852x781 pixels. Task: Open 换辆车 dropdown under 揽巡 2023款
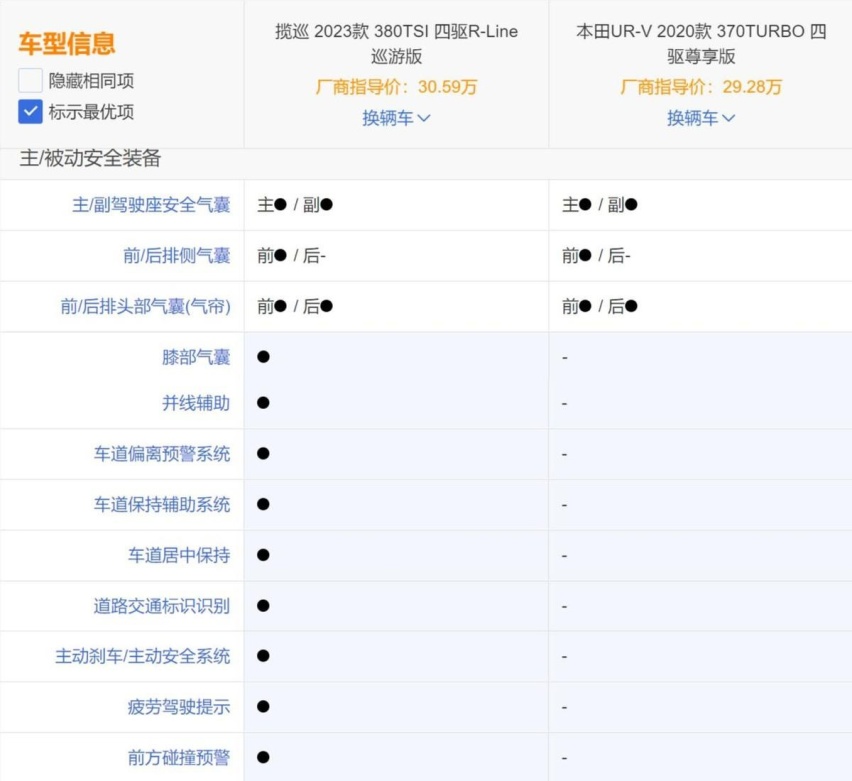[396, 118]
